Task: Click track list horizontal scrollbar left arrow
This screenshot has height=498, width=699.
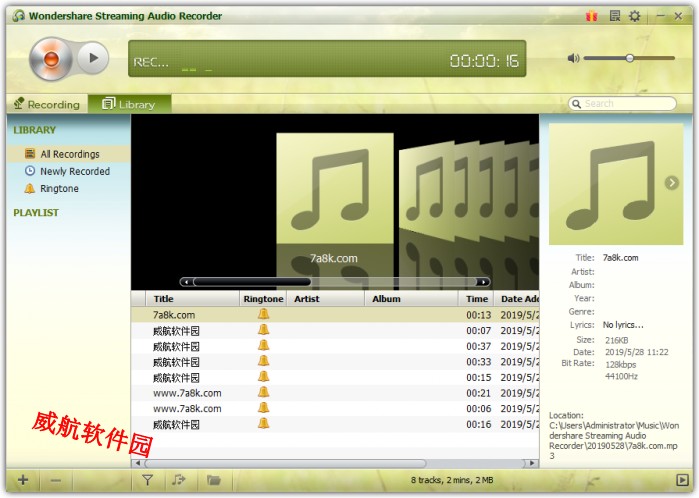Action: point(138,463)
